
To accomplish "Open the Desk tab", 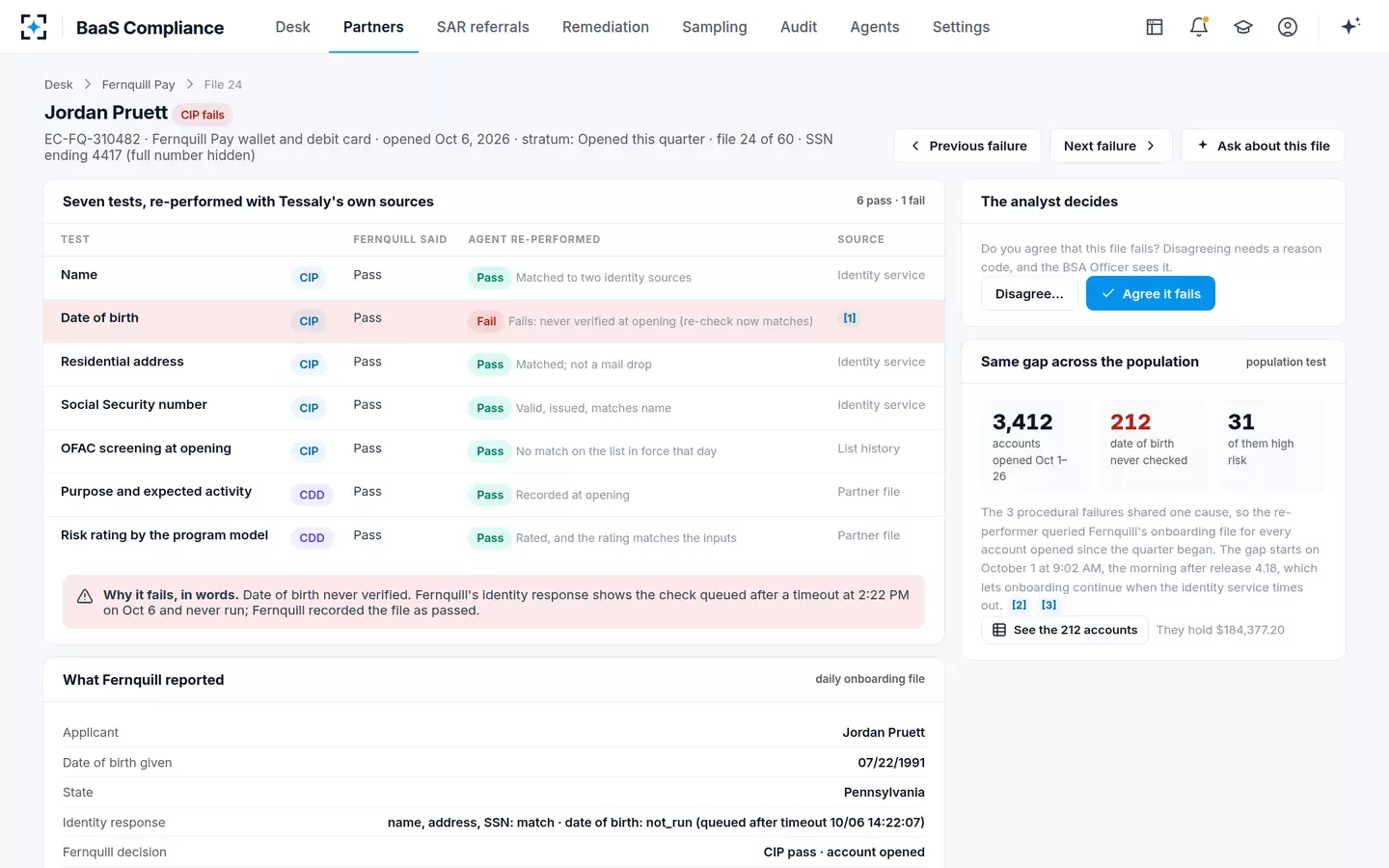I will (292, 27).
